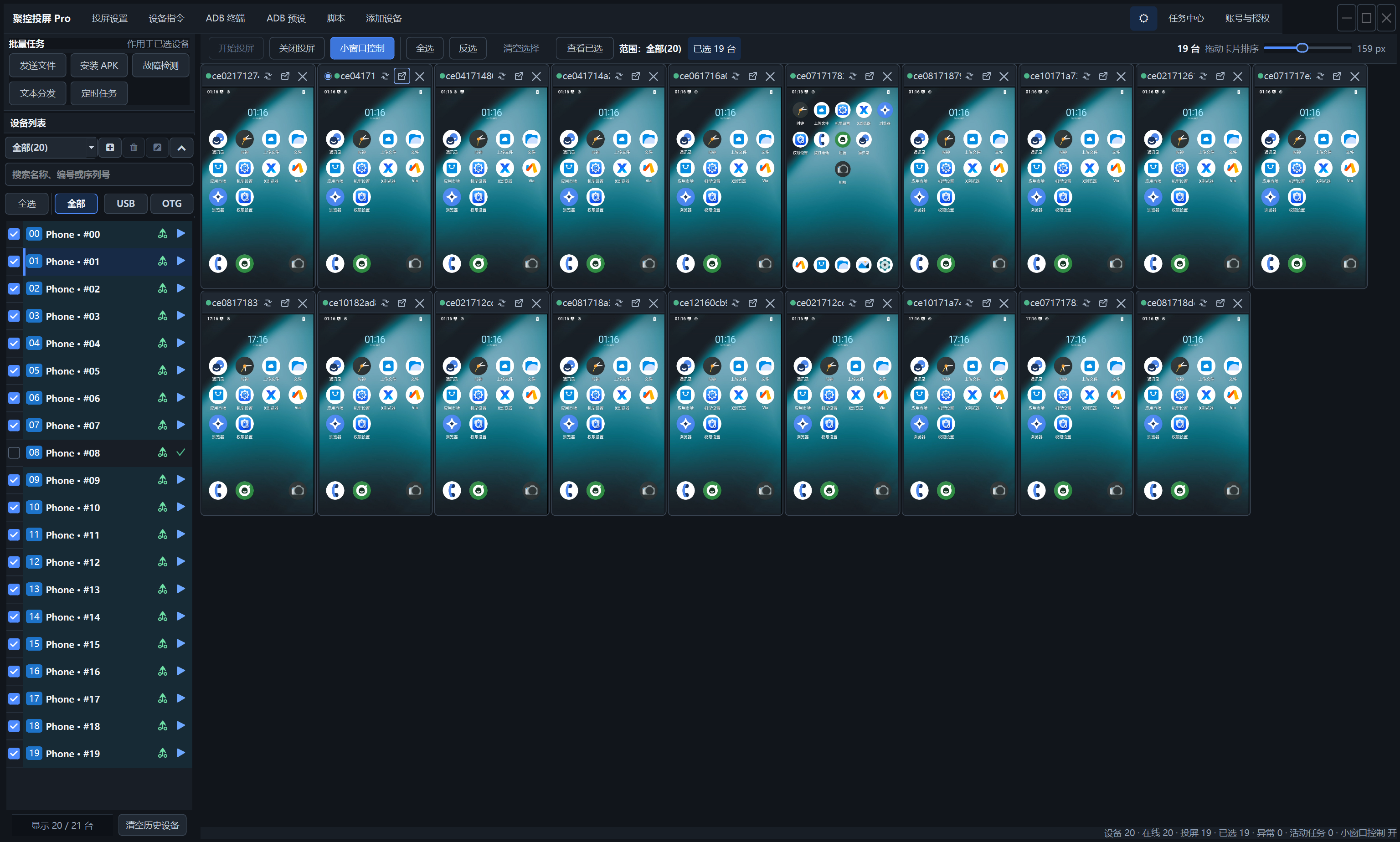The width and height of the screenshot is (1400, 842).
Task: Uncheck the Phone #00 checkbox
Action: click(x=14, y=234)
